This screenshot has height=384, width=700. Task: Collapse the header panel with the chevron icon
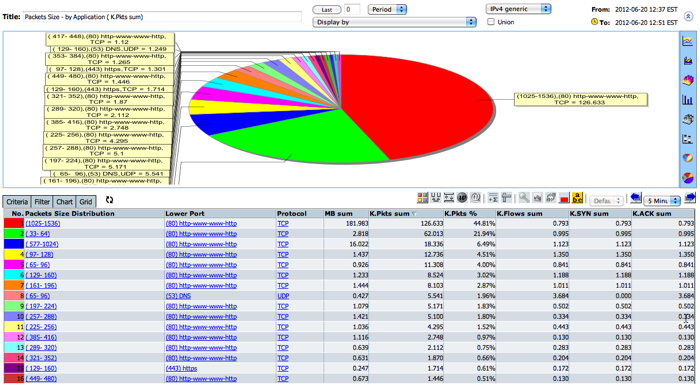(x=688, y=17)
